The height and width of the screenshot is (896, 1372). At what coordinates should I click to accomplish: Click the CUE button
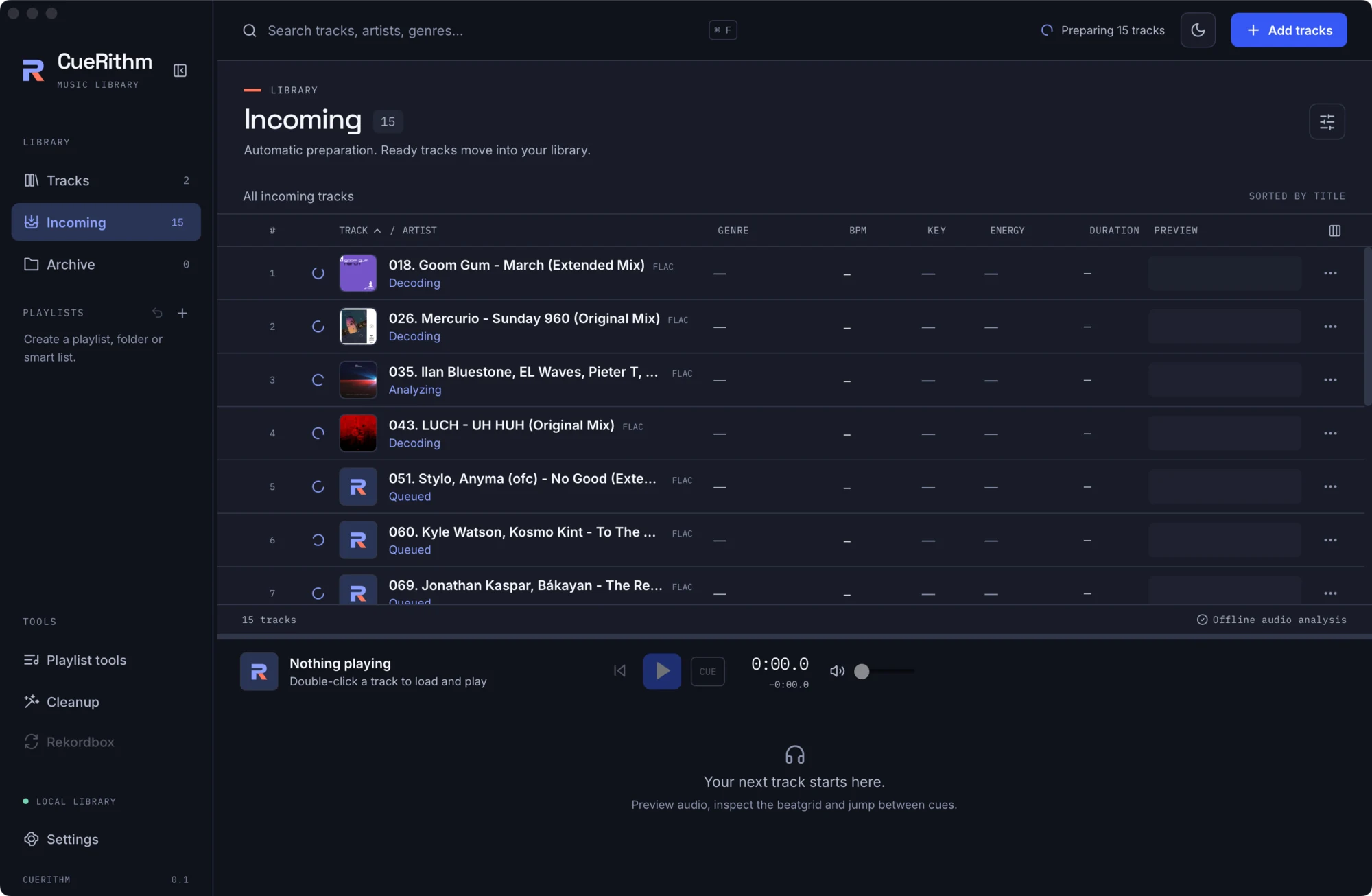pos(707,672)
